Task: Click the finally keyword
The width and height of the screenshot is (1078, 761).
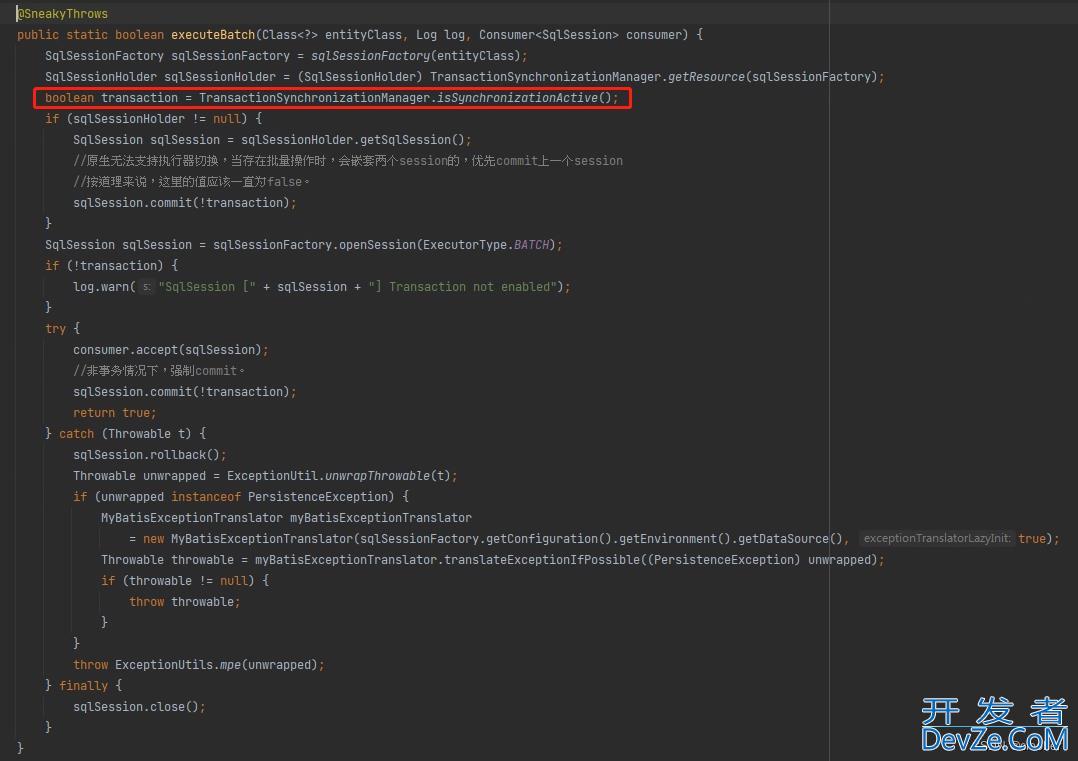Action: point(83,685)
